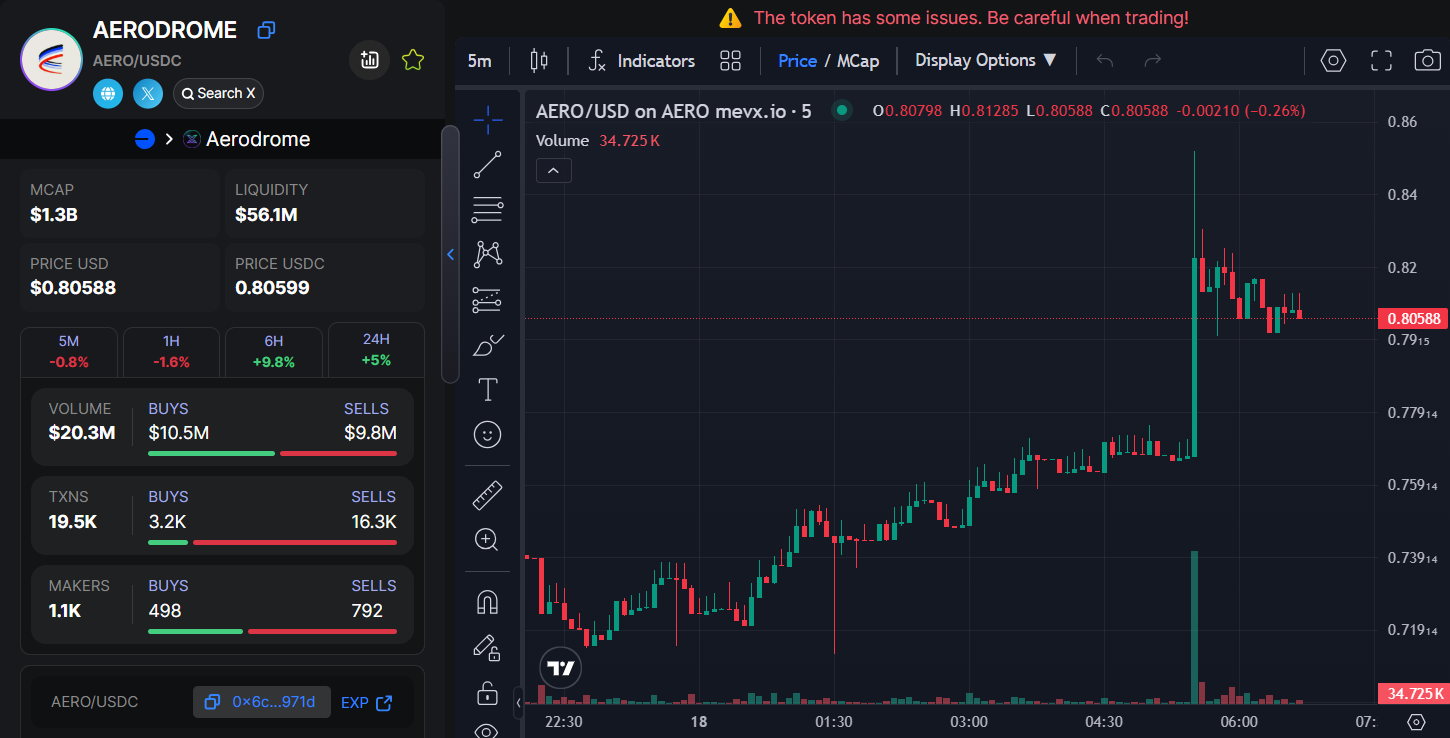The height and width of the screenshot is (738, 1450).
Task: Toggle the magnet snap mode
Action: [x=487, y=602]
